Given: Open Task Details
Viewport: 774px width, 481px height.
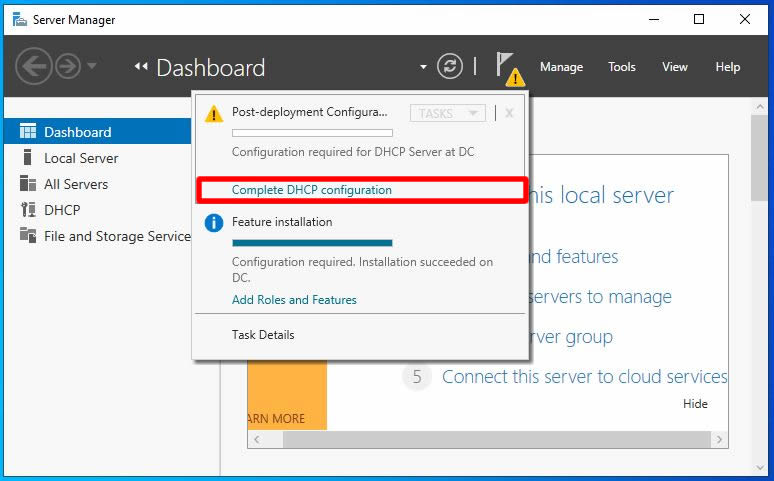Looking at the screenshot, I should coord(263,335).
